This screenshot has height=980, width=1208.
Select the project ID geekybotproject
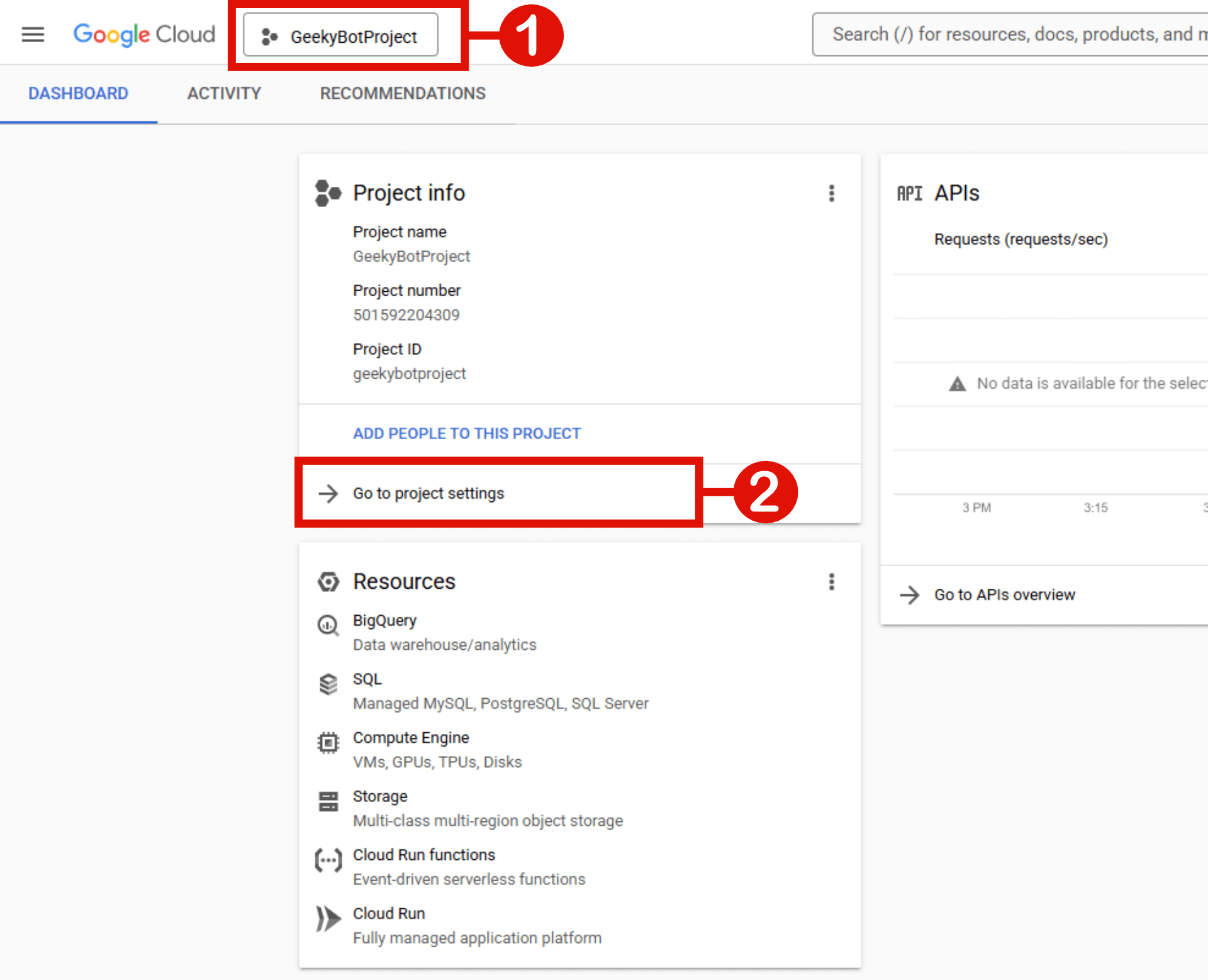point(409,374)
